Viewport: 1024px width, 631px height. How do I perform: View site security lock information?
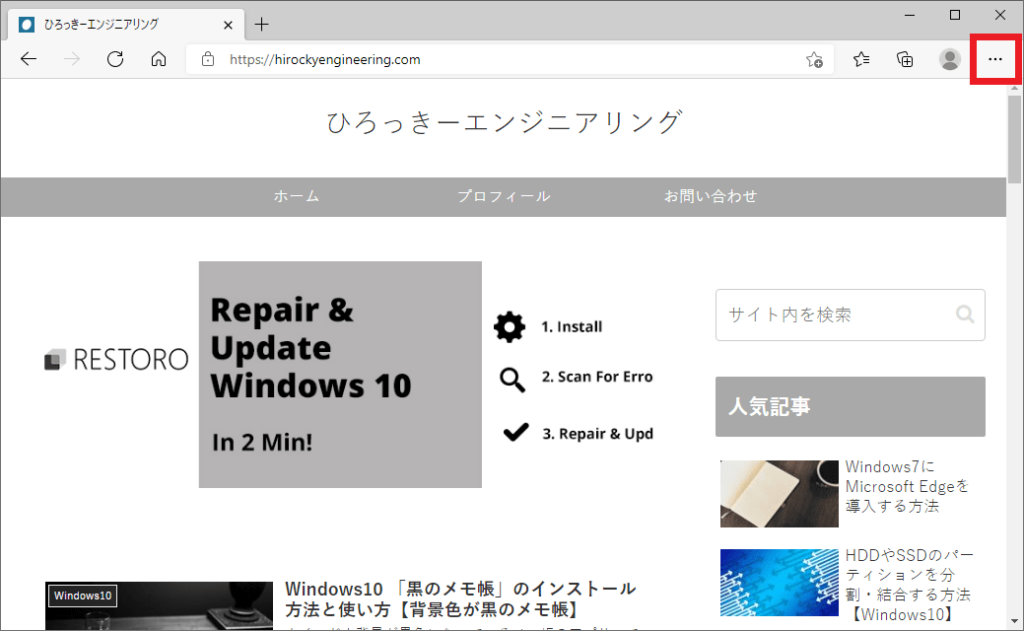(x=208, y=59)
